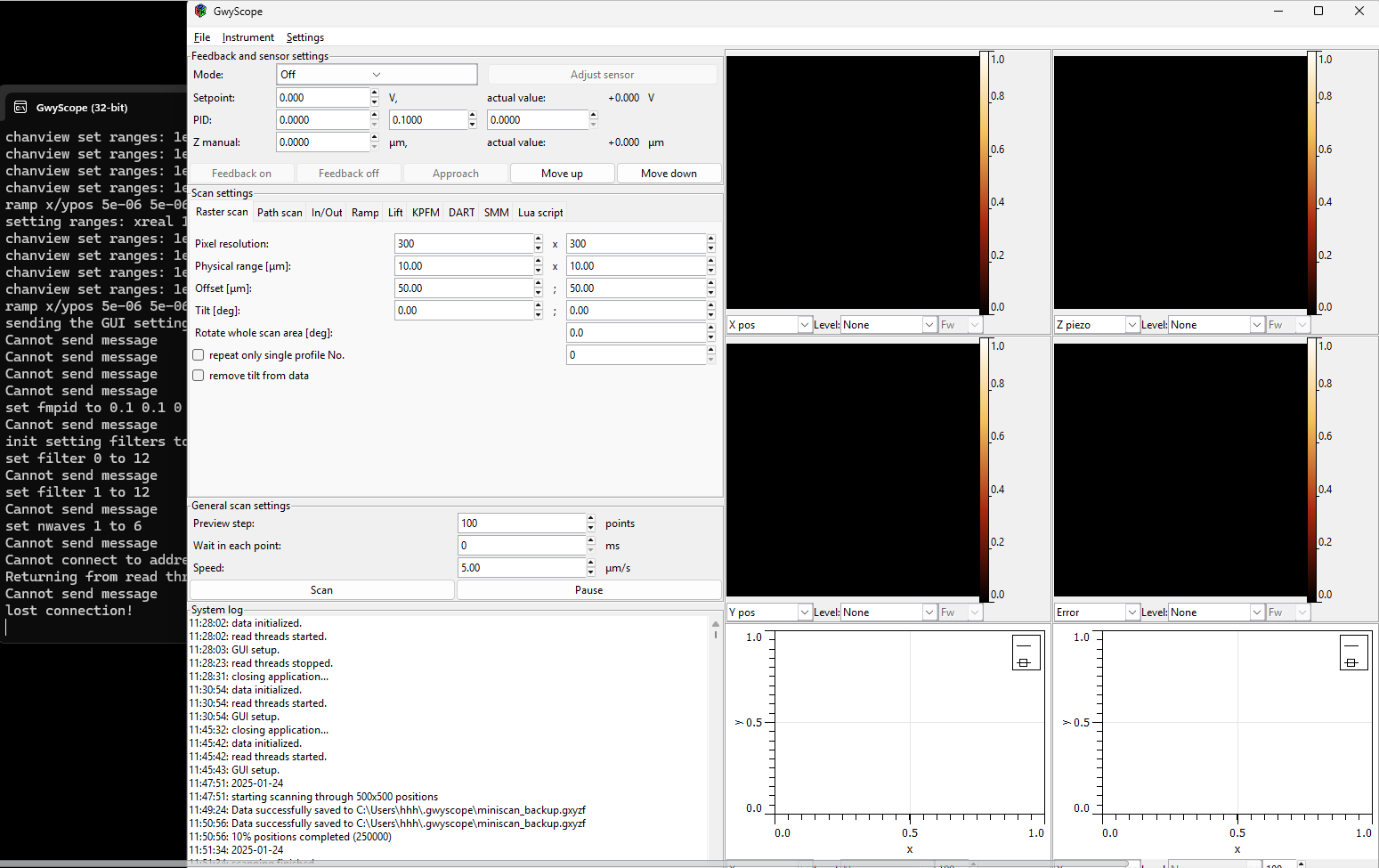Image resolution: width=1379 pixels, height=868 pixels.
Task: Enable repeat only single profile checkbox
Action: pyautogui.click(x=199, y=355)
